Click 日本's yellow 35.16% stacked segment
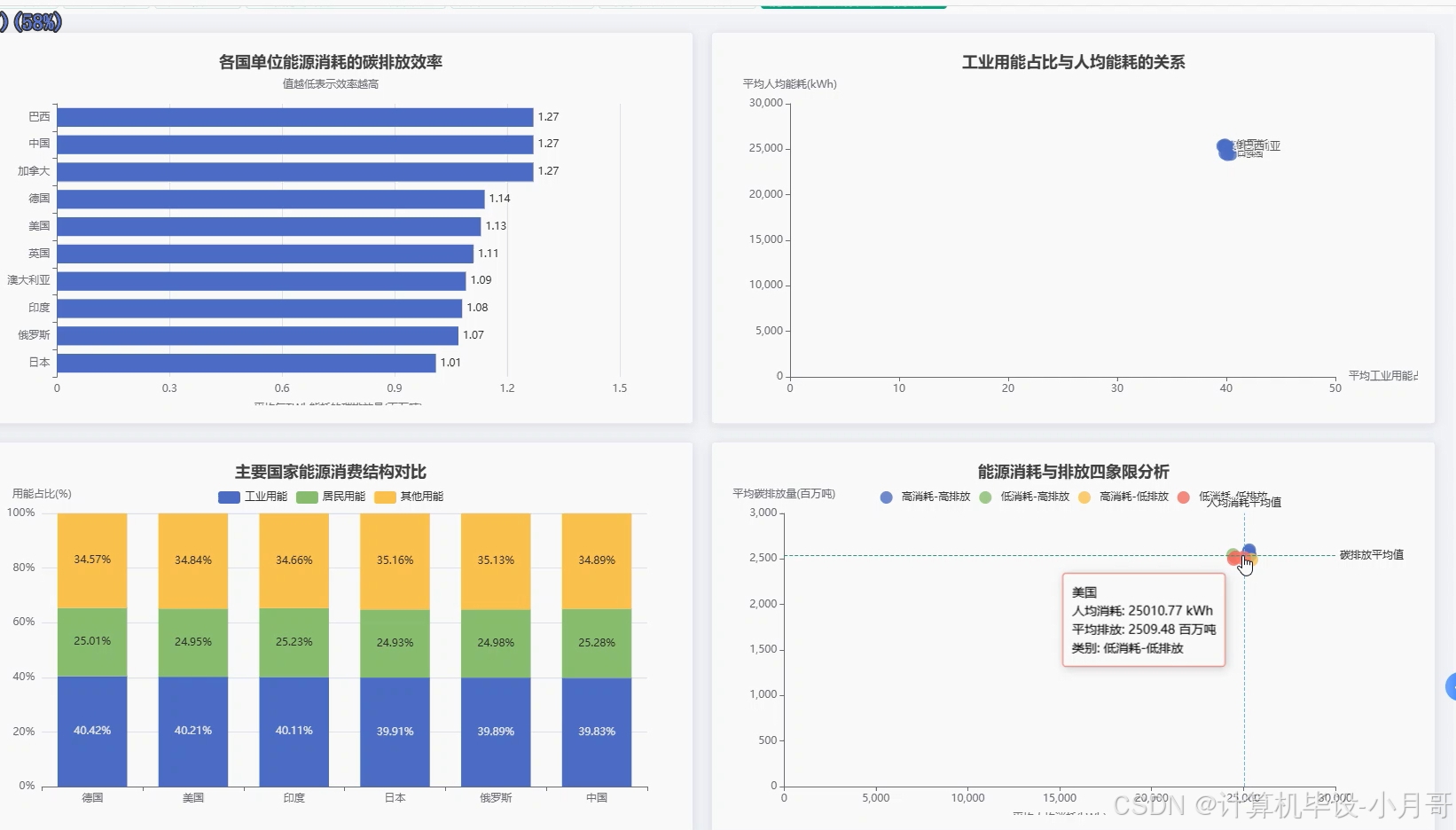This screenshot has height=830, width=1456. (395, 561)
